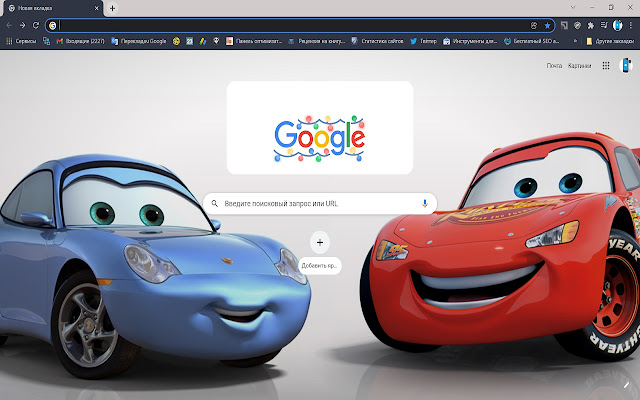Open the Chrome three-dot menu

point(631,25)
